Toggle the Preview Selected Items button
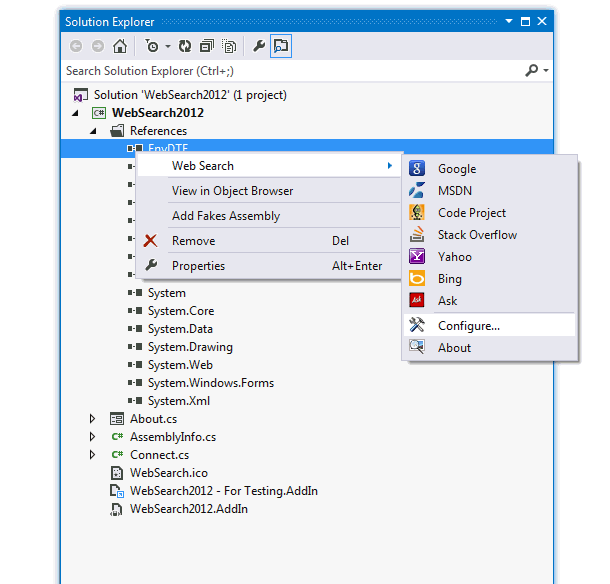 click(x=281, y=46)
